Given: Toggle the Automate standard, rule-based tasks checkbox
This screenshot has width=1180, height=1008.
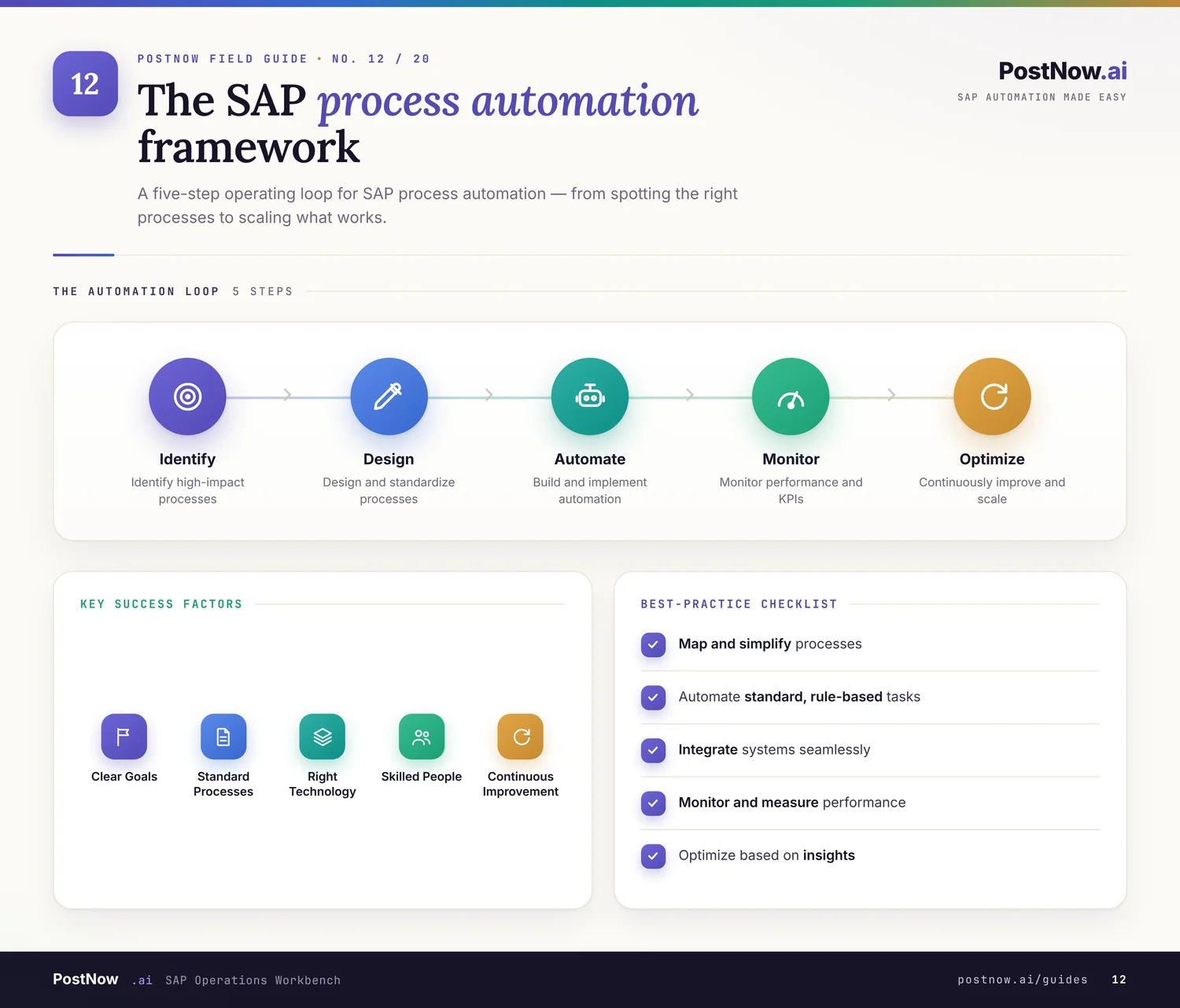Looking at the screenshot, I should click(x=653, y=697).
